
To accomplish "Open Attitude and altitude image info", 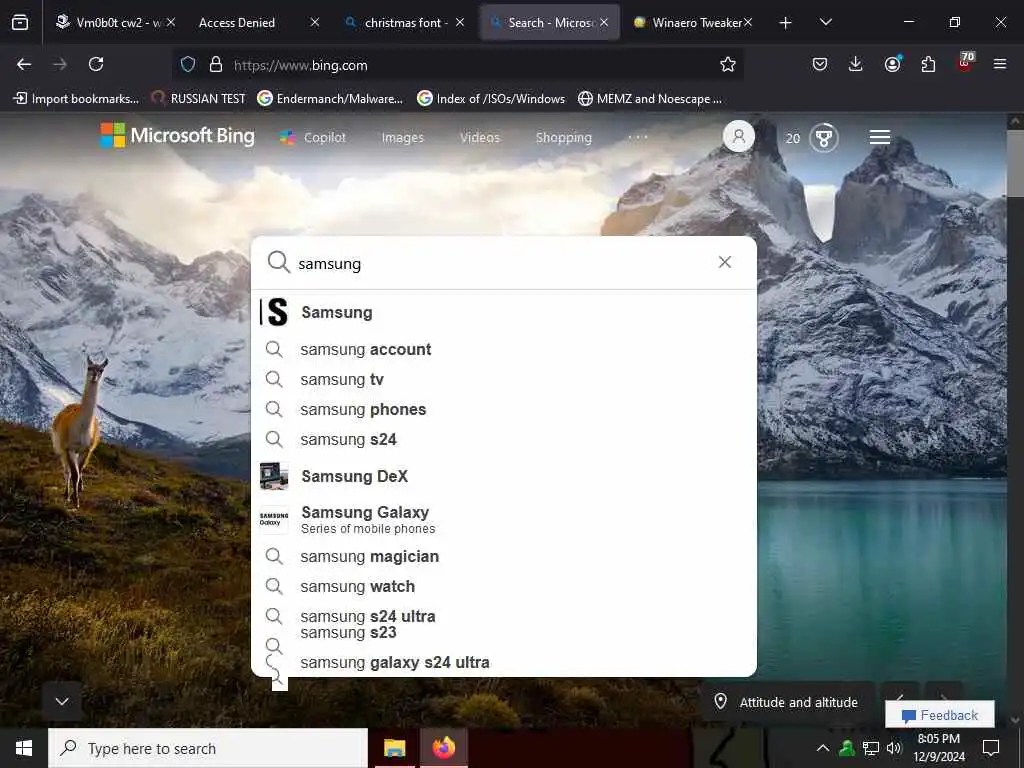I will [x=787, y=702].
